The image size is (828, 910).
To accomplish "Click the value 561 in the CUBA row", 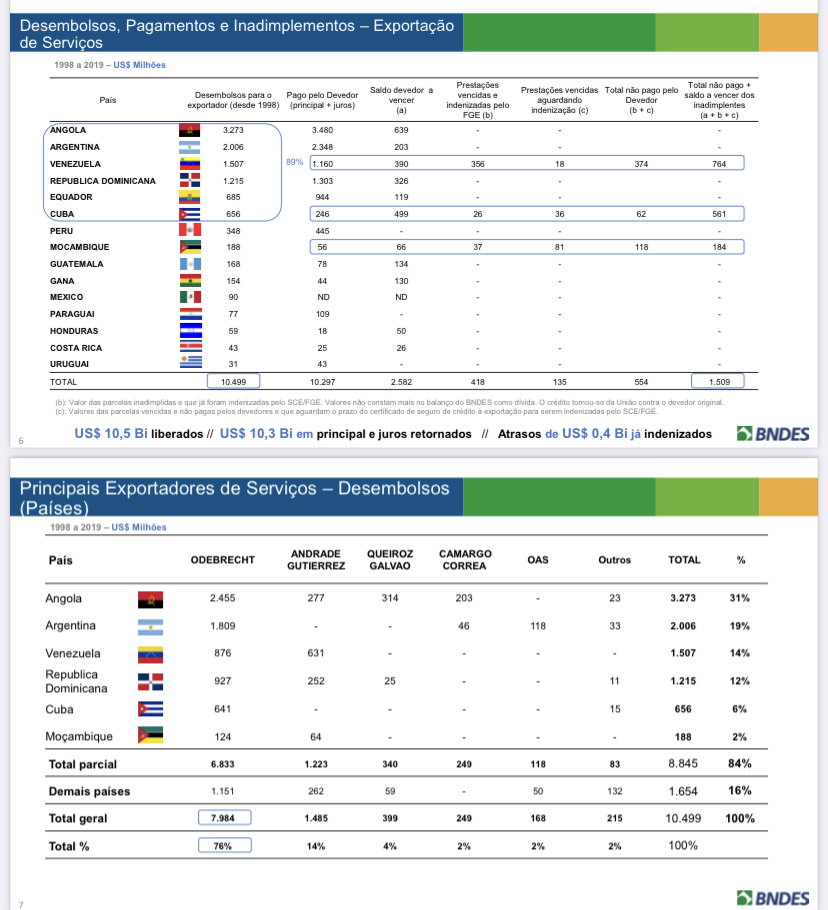I will point(719,214).
